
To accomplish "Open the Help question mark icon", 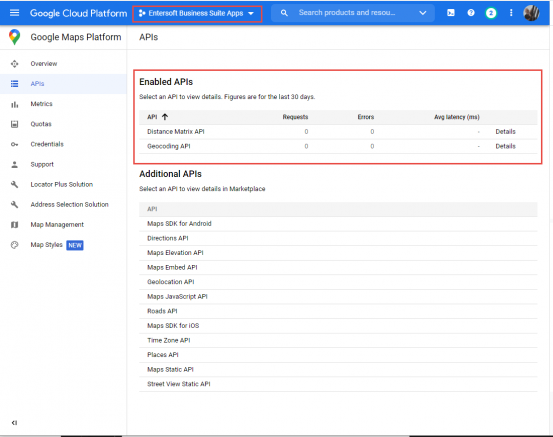I will (471, 13).
